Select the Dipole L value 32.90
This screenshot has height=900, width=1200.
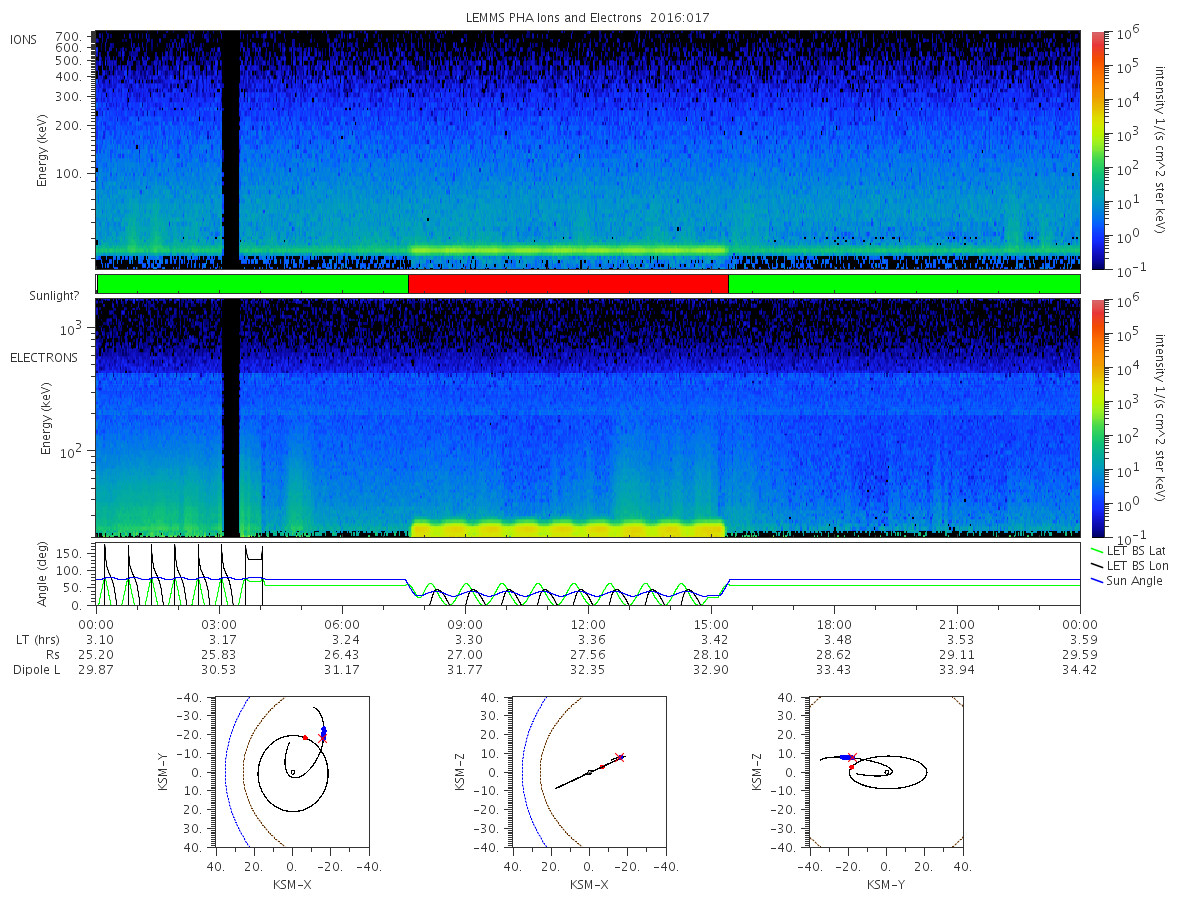coord(711,670)
